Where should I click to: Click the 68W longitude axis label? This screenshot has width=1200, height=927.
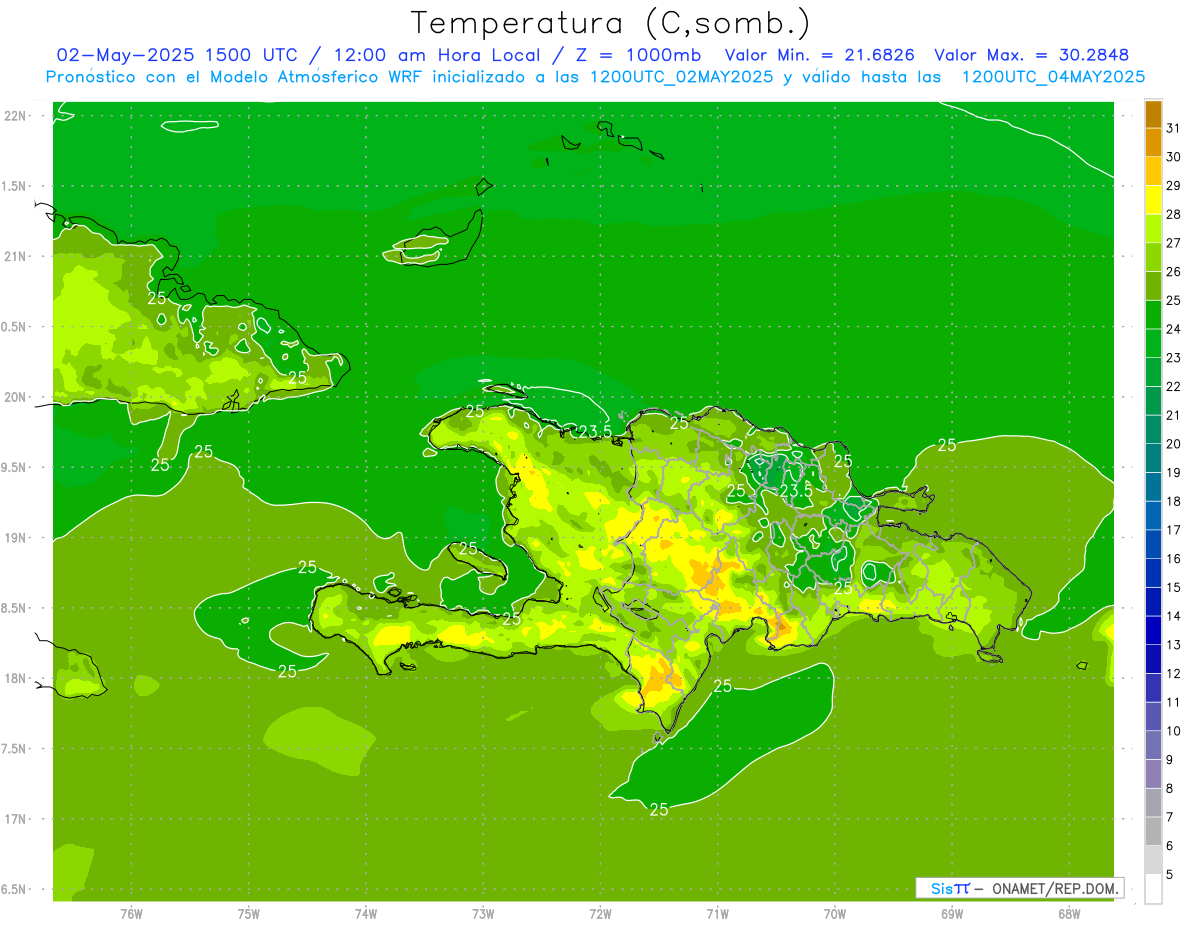1069,913
